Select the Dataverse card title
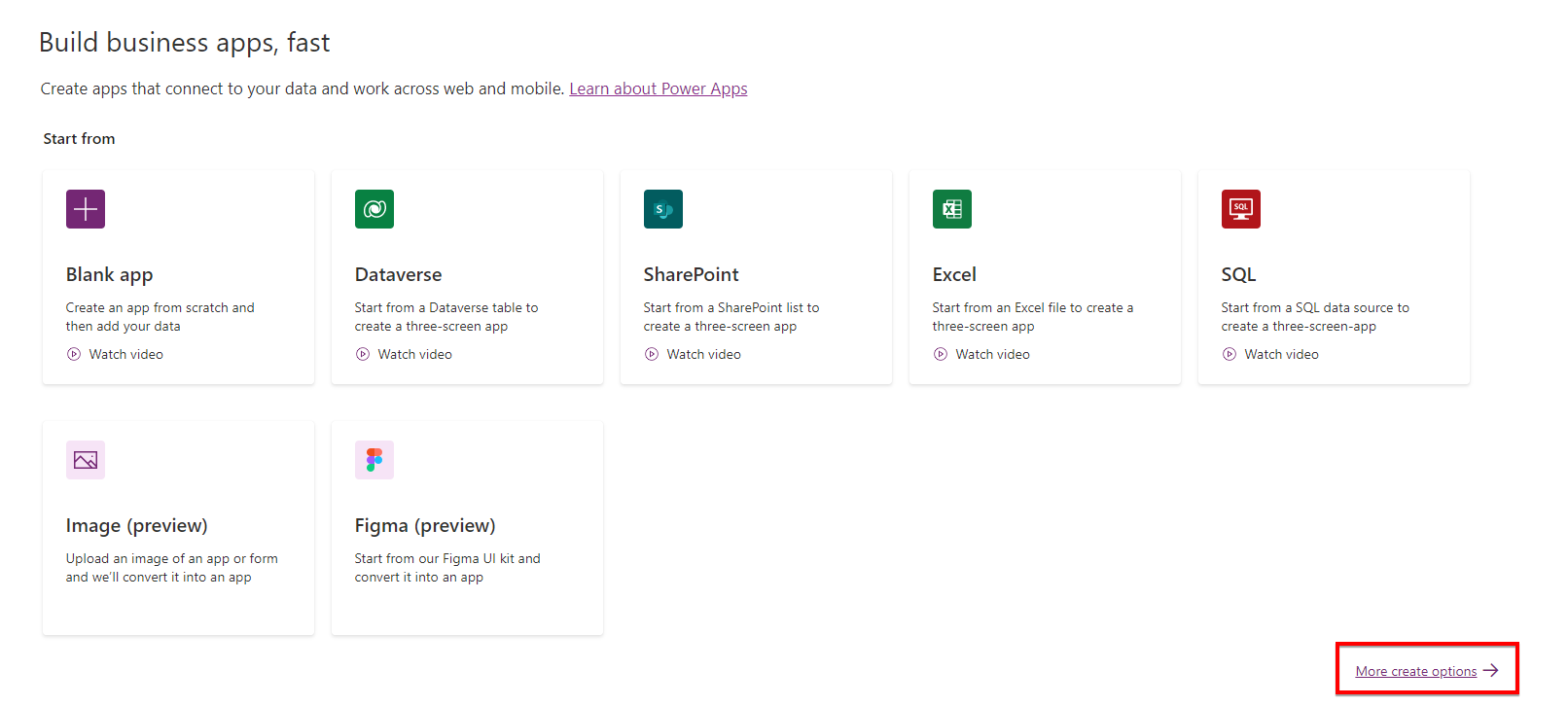 [x=399, y=274]
